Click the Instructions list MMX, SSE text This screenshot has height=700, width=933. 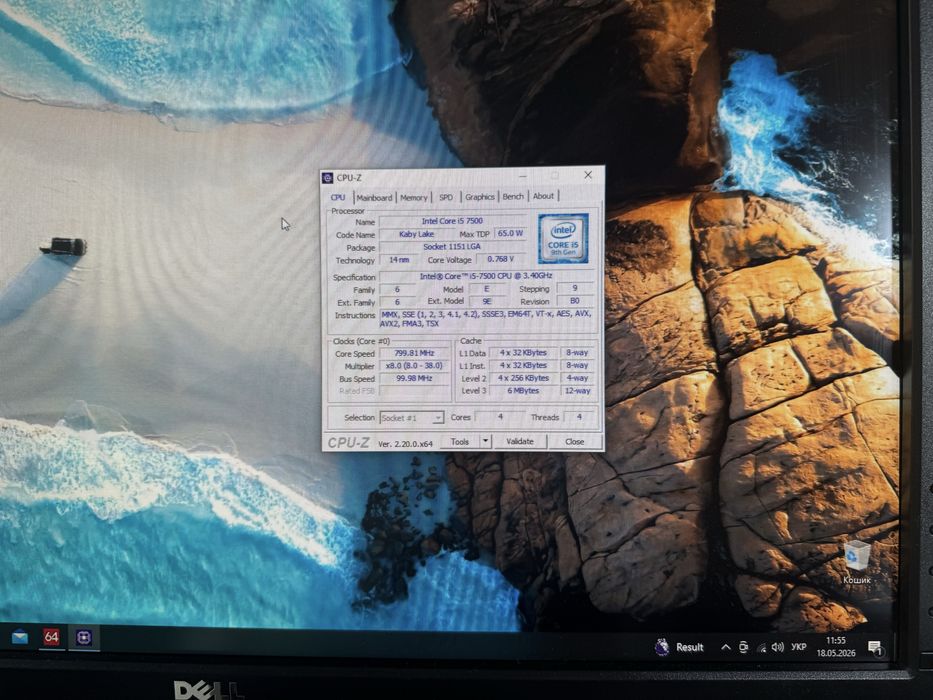click(x=486, y=318)
